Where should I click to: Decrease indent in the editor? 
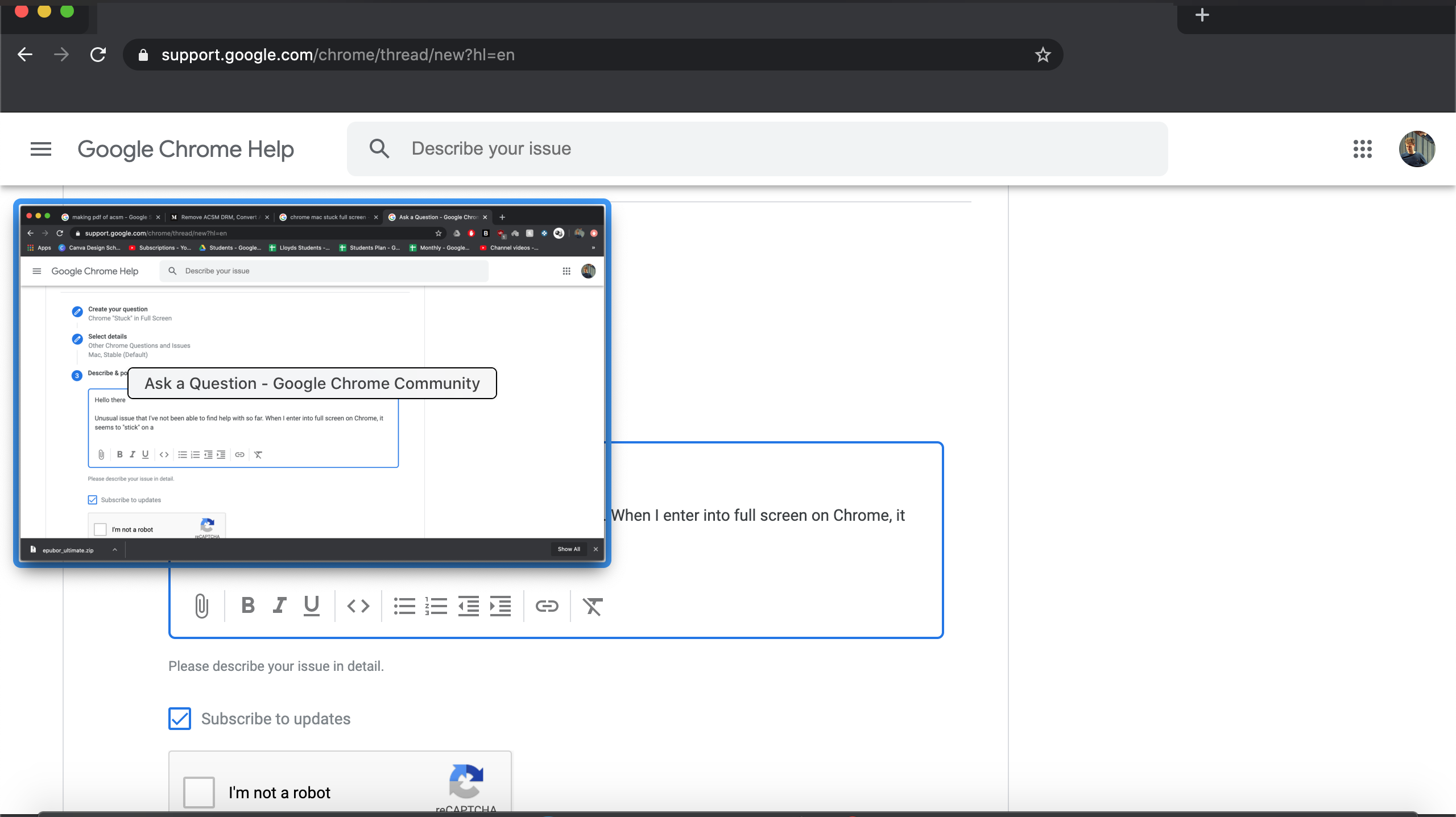coord(468,606)
